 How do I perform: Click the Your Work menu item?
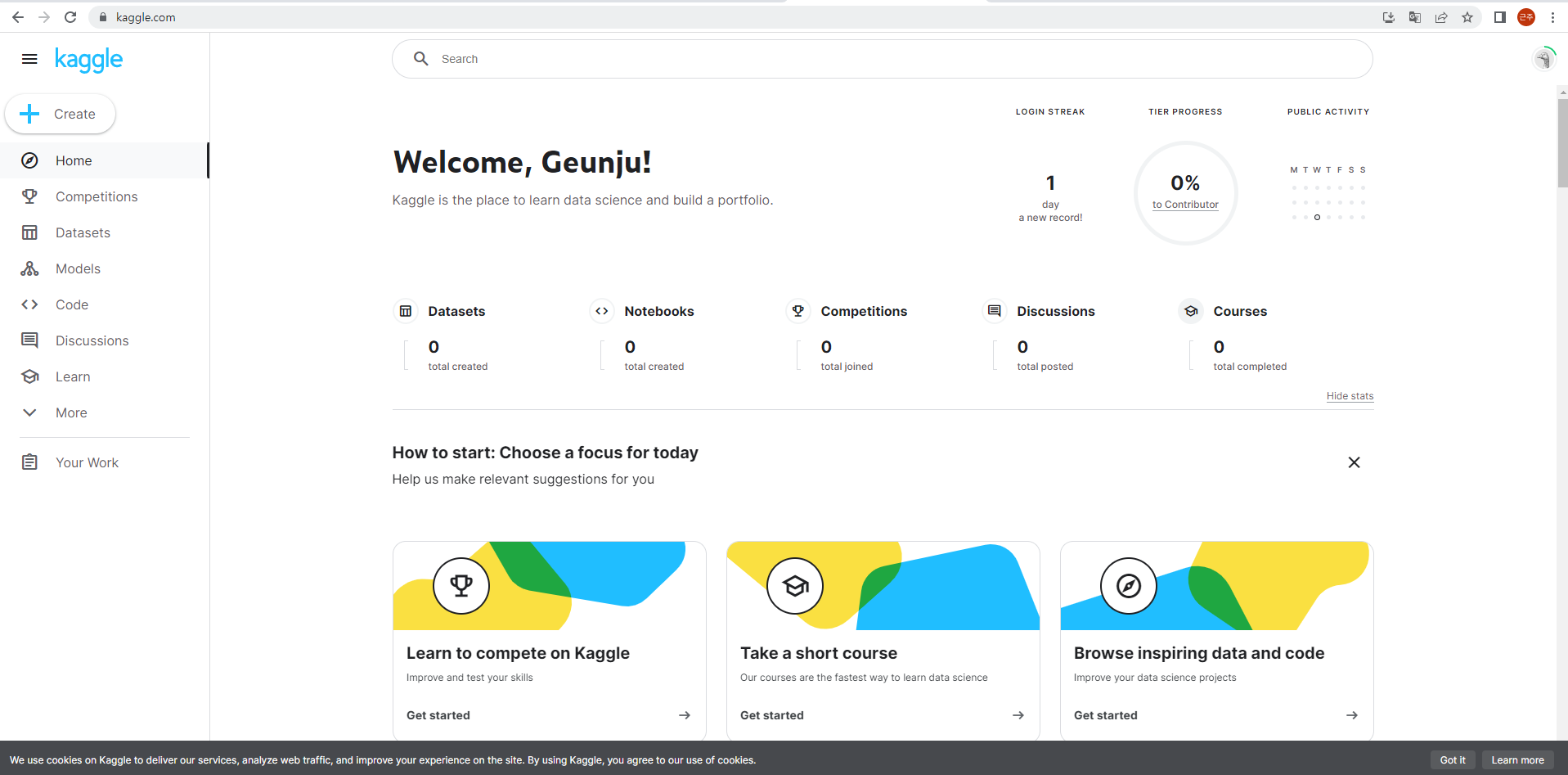[104, 462]
